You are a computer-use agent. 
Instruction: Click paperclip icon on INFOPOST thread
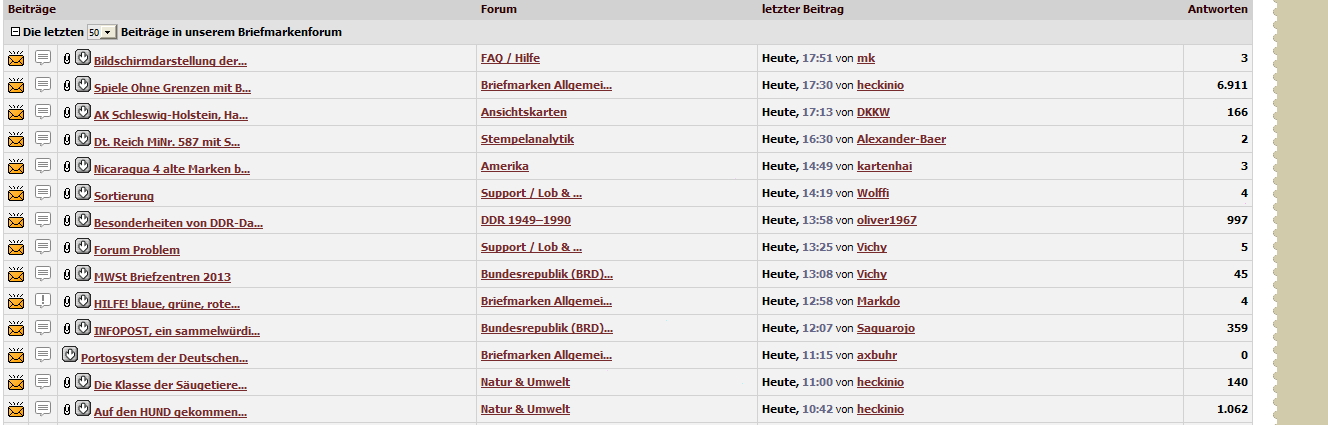(x=67, y=329)
